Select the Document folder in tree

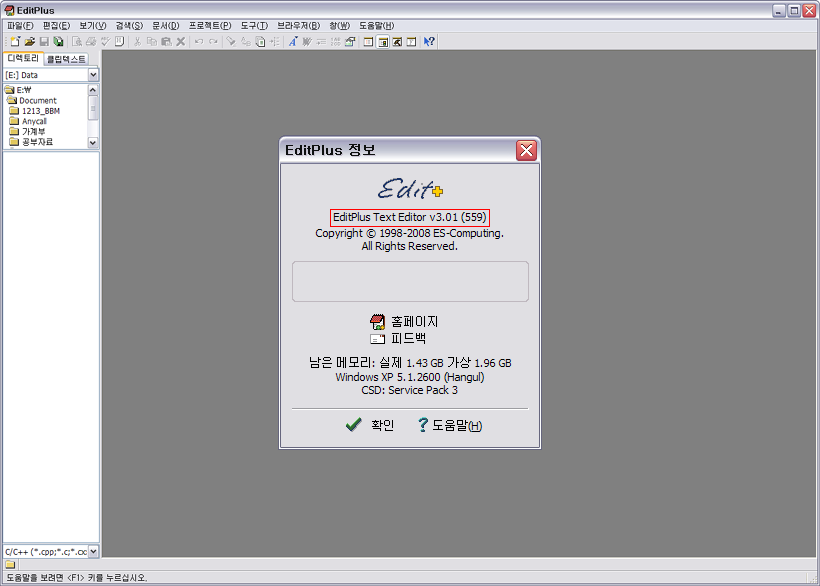37,100
